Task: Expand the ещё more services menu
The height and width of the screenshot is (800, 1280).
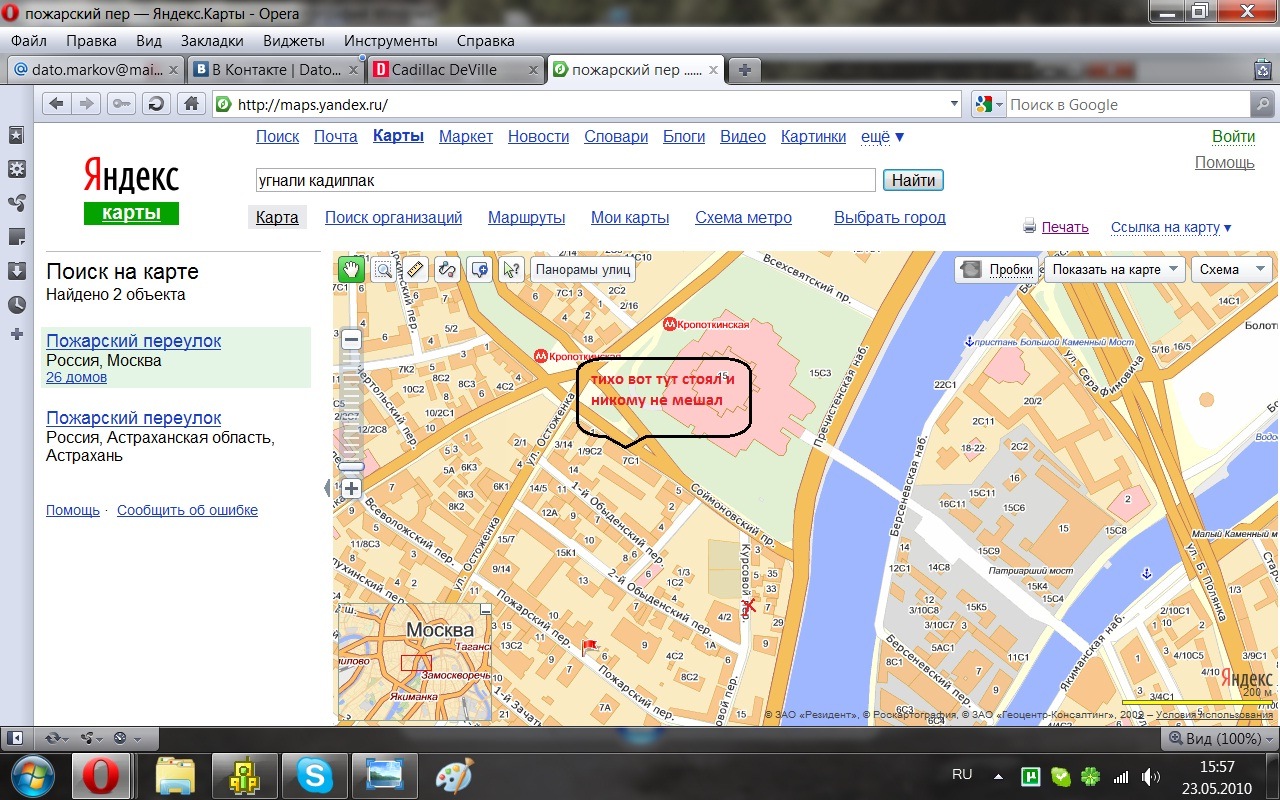Action: point(882,137)
